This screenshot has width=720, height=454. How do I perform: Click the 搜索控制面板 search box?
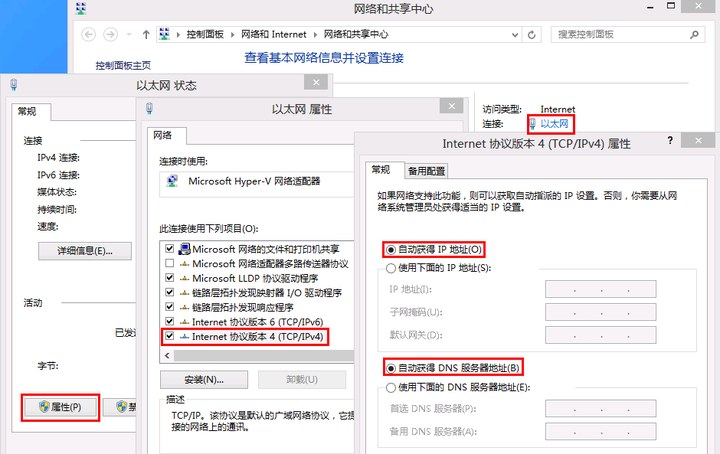pyautogui.click(x=628, y=34)
